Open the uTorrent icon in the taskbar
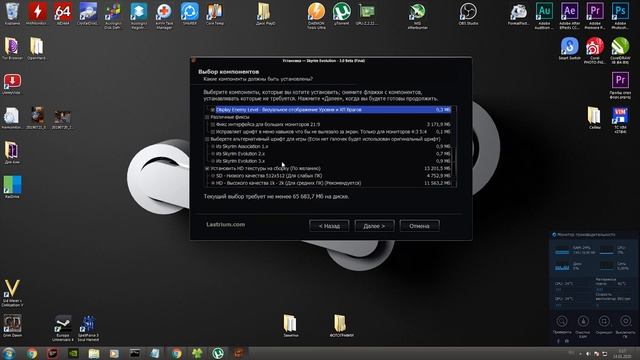 coord(218,353)
